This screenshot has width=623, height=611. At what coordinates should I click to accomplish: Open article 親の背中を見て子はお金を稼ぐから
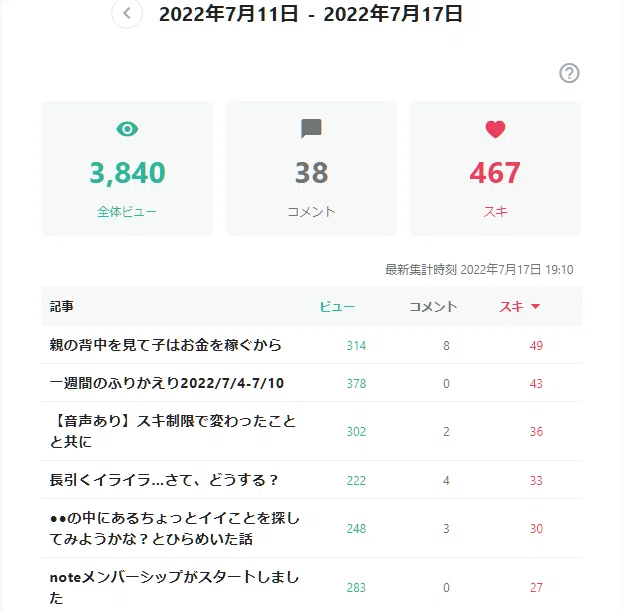point(166,345)
